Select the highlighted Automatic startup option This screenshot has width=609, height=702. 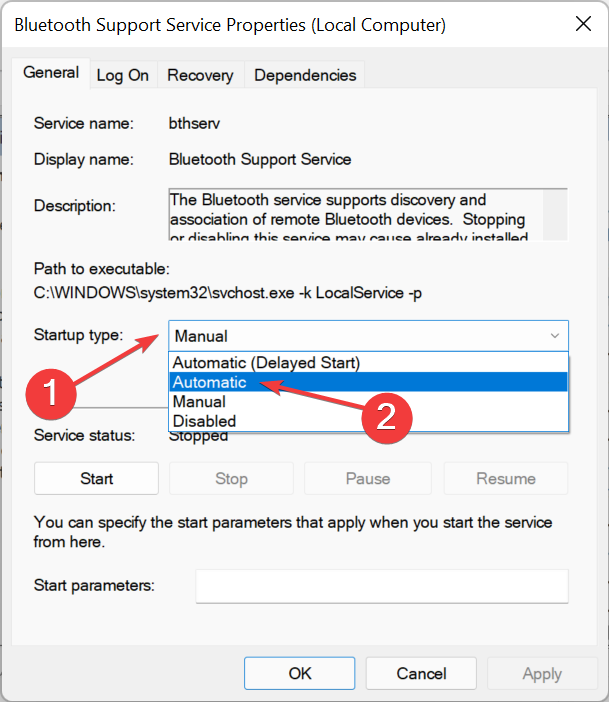click(210, 382)
